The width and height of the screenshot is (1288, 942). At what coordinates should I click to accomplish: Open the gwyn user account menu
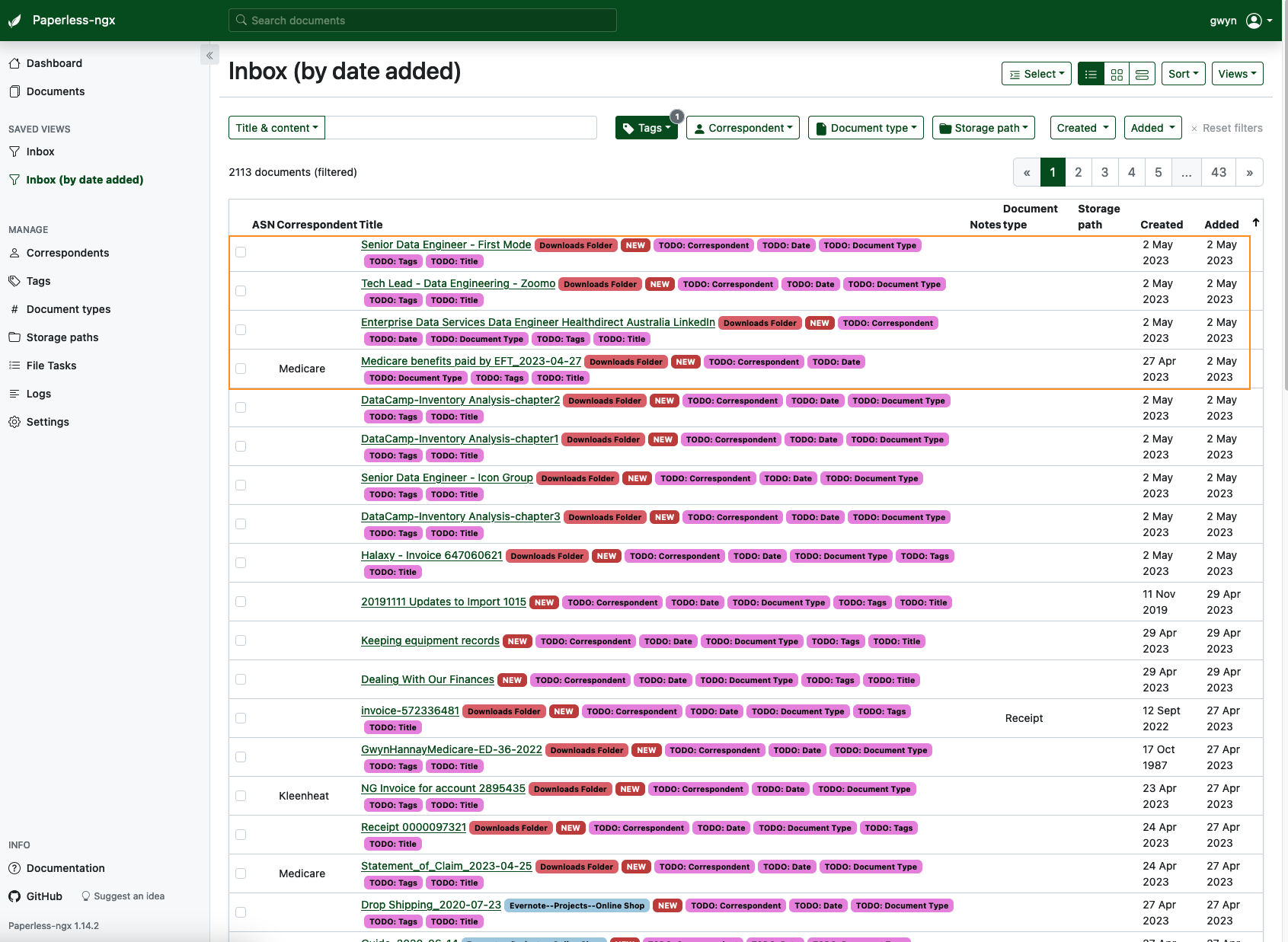1238,21
